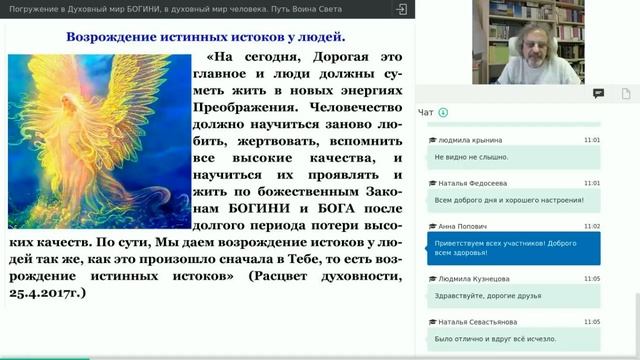Click the 11:05 timestamp of Людмила Кузнецова

(592, 279)
